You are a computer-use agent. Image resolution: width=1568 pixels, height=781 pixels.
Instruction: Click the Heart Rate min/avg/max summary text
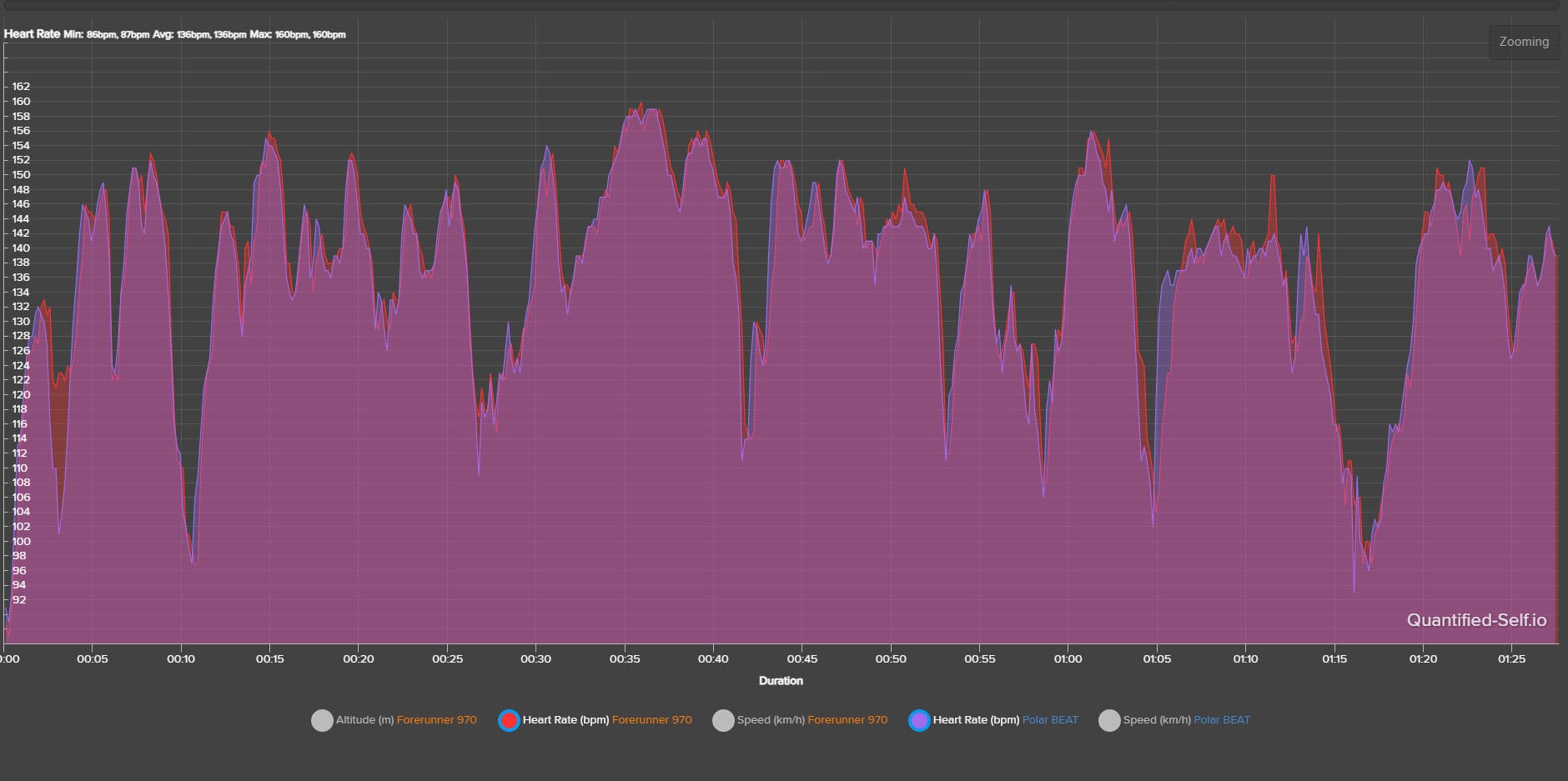175,34
